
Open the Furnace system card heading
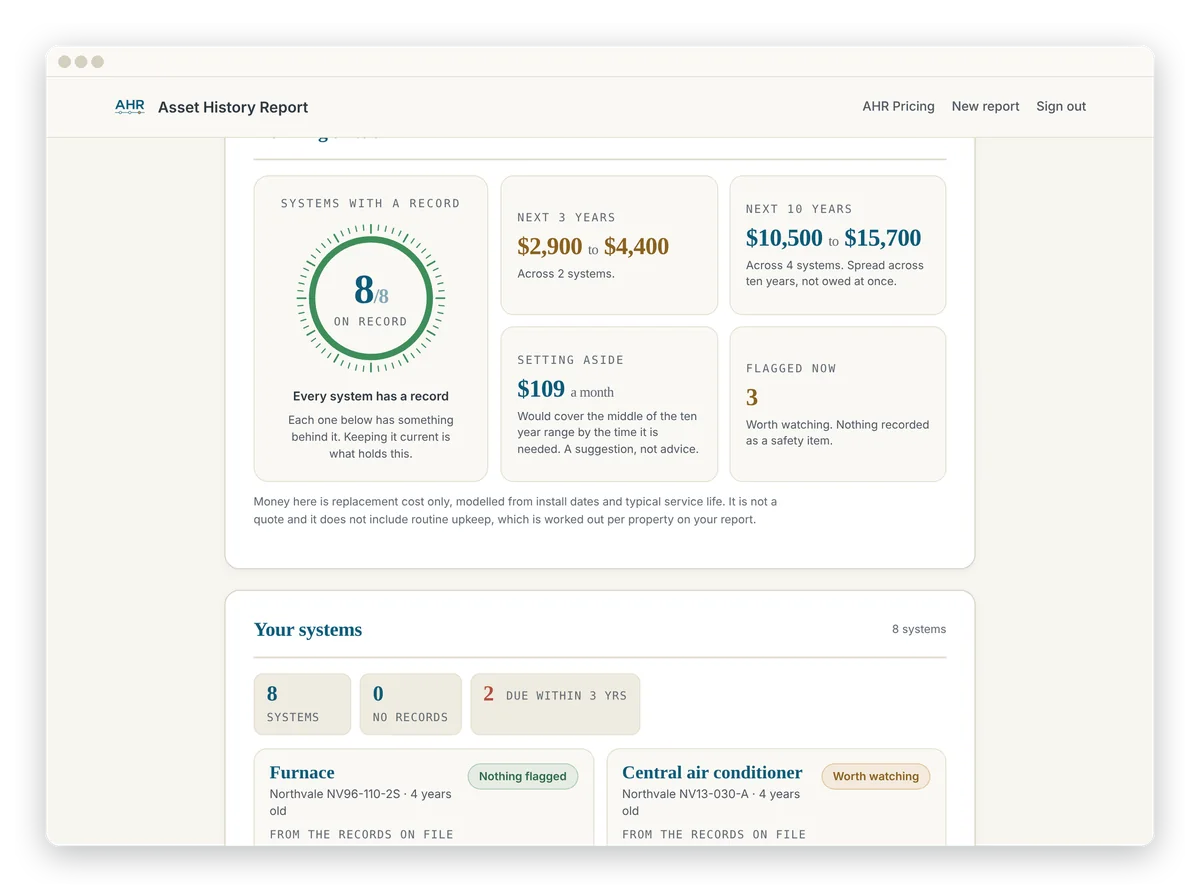coord(302,772)
